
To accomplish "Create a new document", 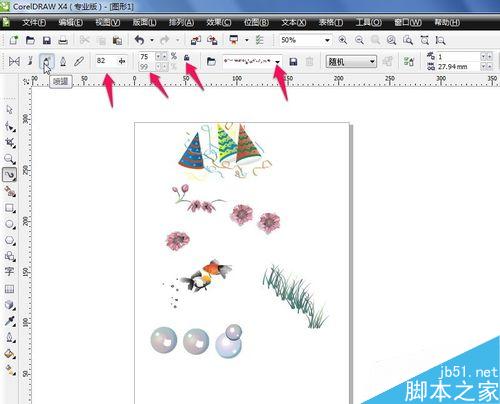I will click(x=14, y=40).
